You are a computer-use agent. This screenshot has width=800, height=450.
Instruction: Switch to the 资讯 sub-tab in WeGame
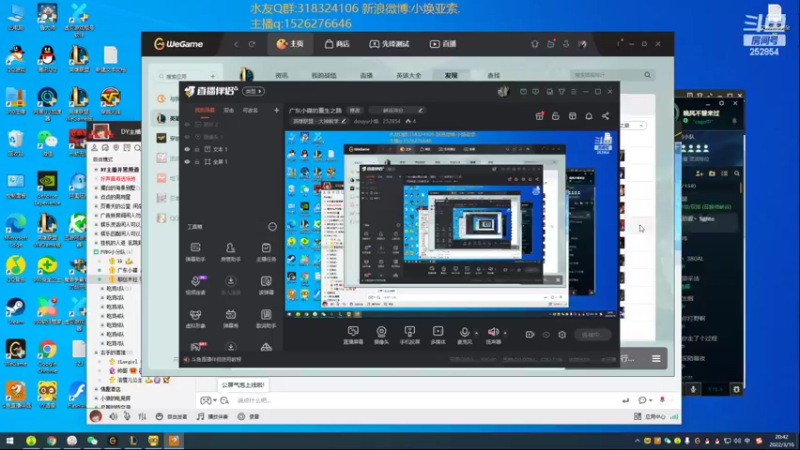282,76
